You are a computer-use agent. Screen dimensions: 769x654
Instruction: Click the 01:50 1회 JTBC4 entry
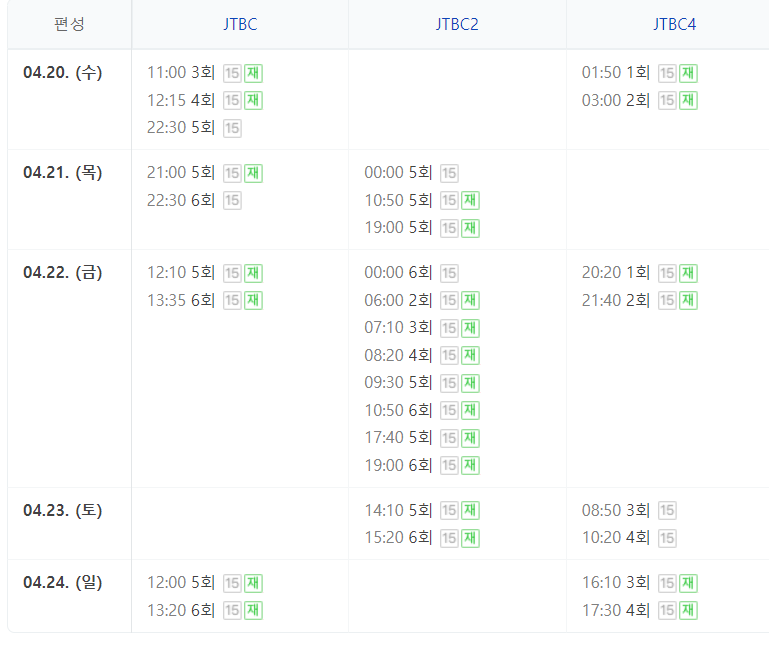point(616,73)
